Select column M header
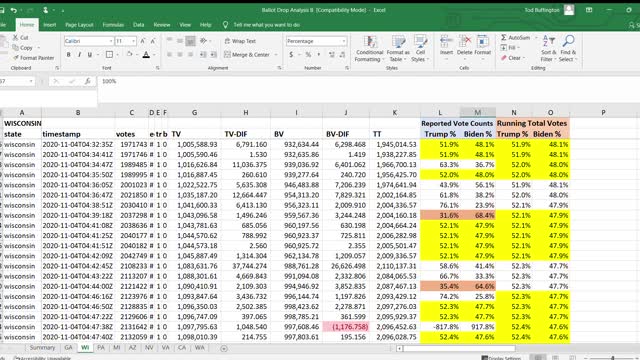640x360 pixels. tap(478, 112)
